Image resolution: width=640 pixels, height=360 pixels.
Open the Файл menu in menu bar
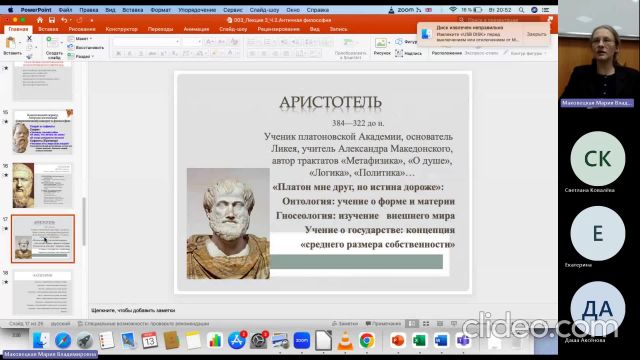(x=65, y=10)
